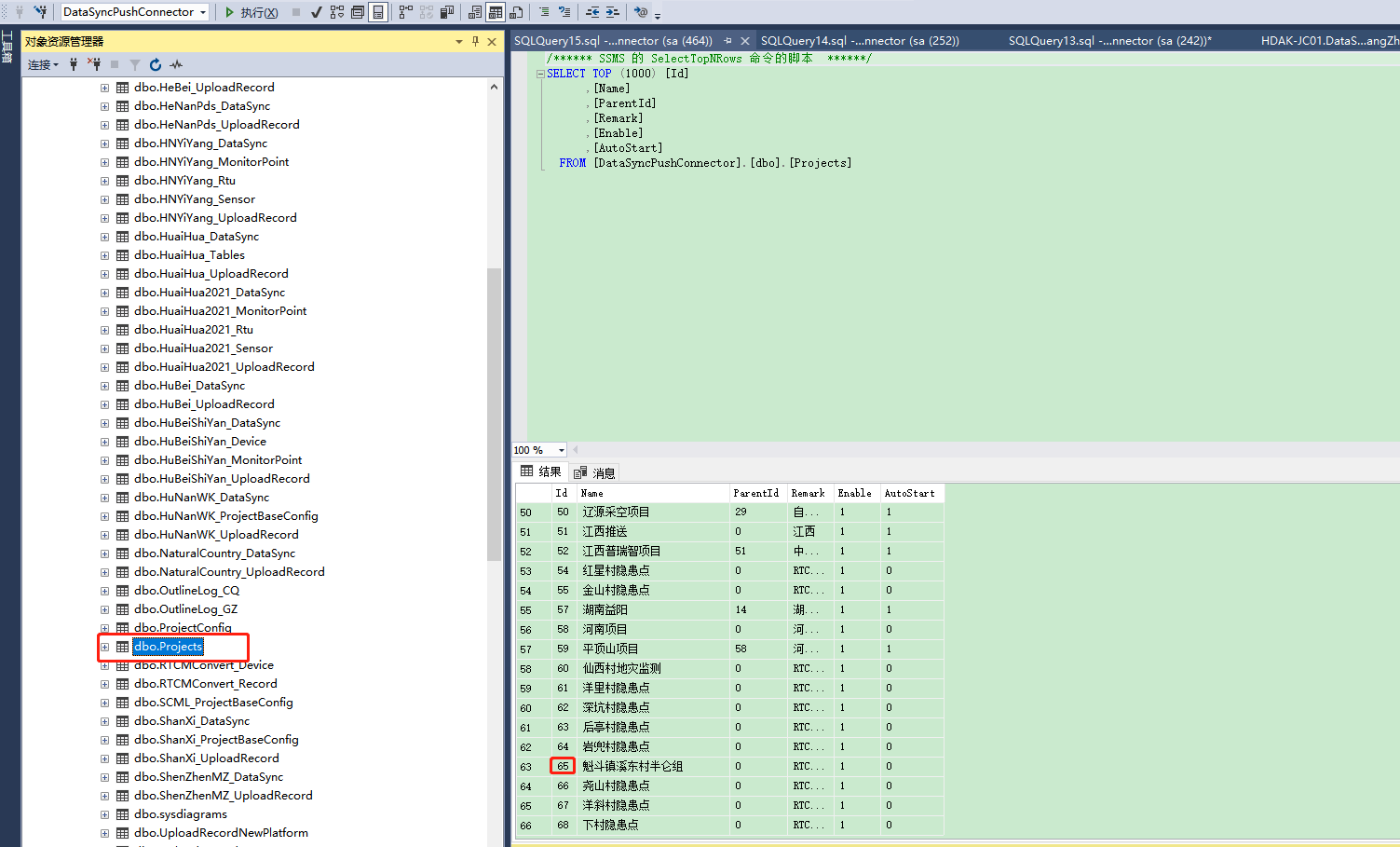Click the disconnect icon with red X

click(x=94, y=64)
